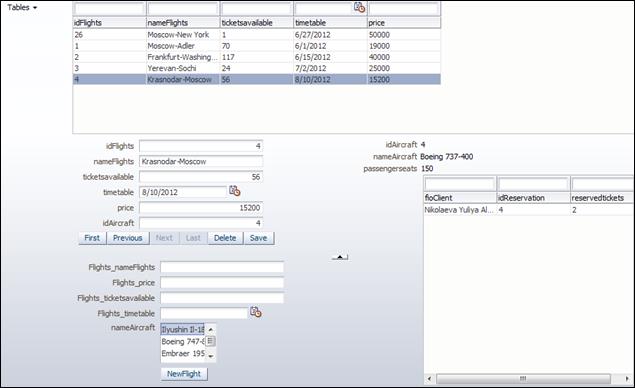Filter by the idFlights column field

[109, 9]
